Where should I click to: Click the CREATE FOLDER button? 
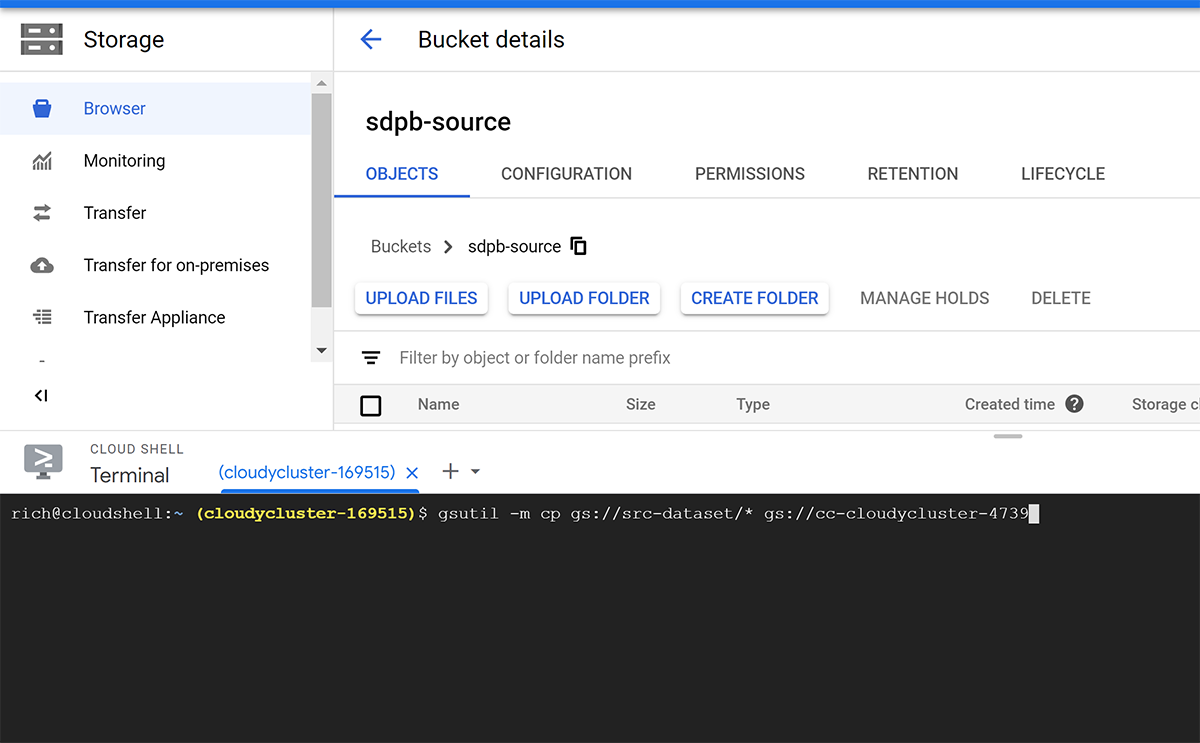click(x=755, y=298)
